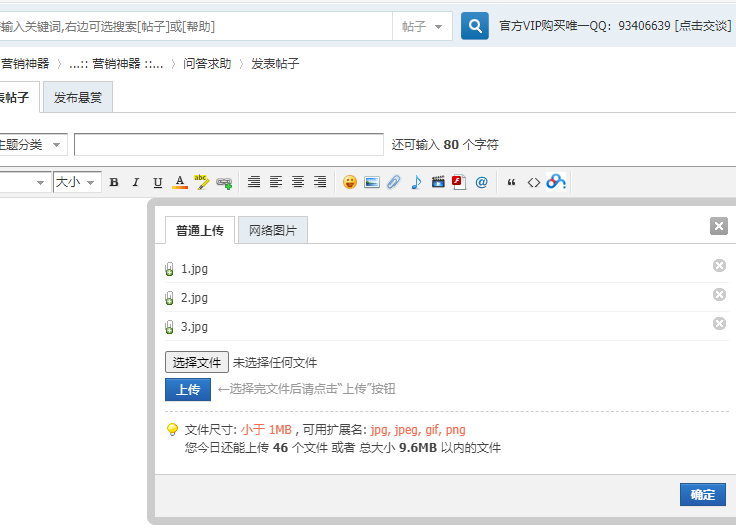Open the 帖子 search type dropdown
Image resolution: width=736 pixels, height=528 pixels.
(x=422, y=26)
